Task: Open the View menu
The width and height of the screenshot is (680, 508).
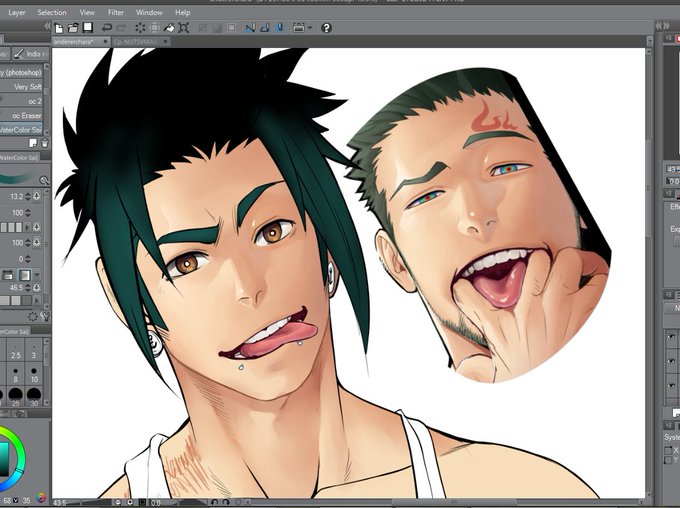Action: coord(87,13)
